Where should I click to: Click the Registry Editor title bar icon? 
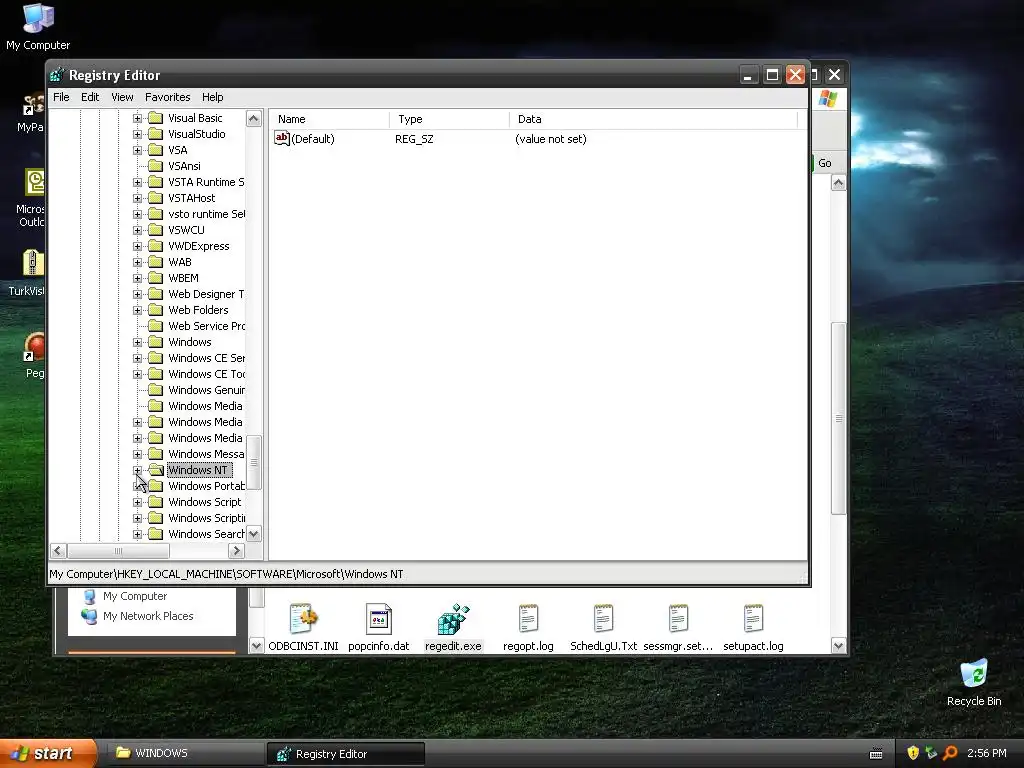coord(57,75)
